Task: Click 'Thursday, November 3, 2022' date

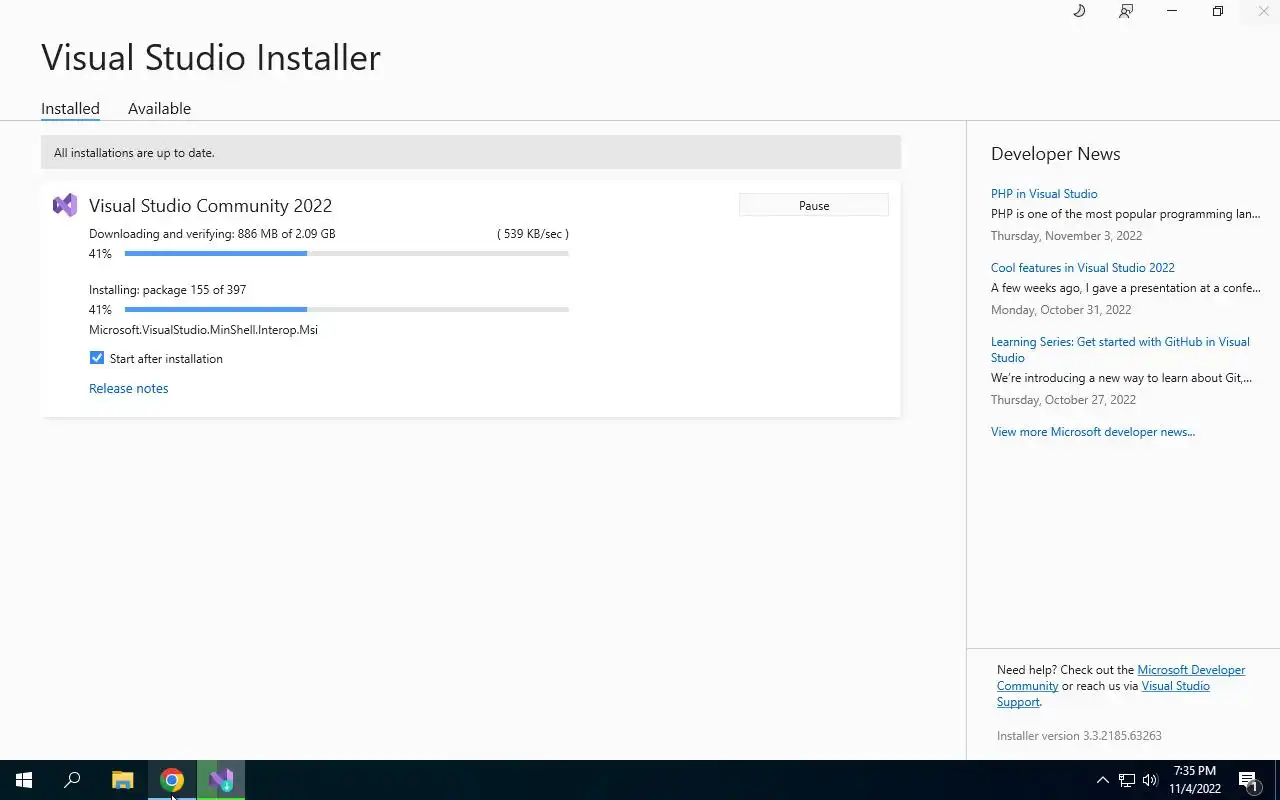Action: [1066, 236]
